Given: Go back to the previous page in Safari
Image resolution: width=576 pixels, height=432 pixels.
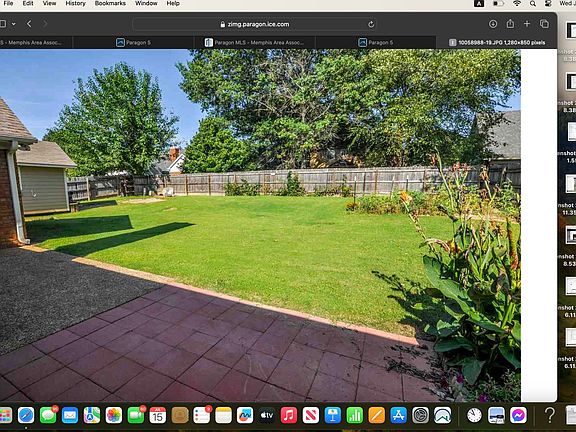Looking at the screenshot, I should click(x=29, y=24).
